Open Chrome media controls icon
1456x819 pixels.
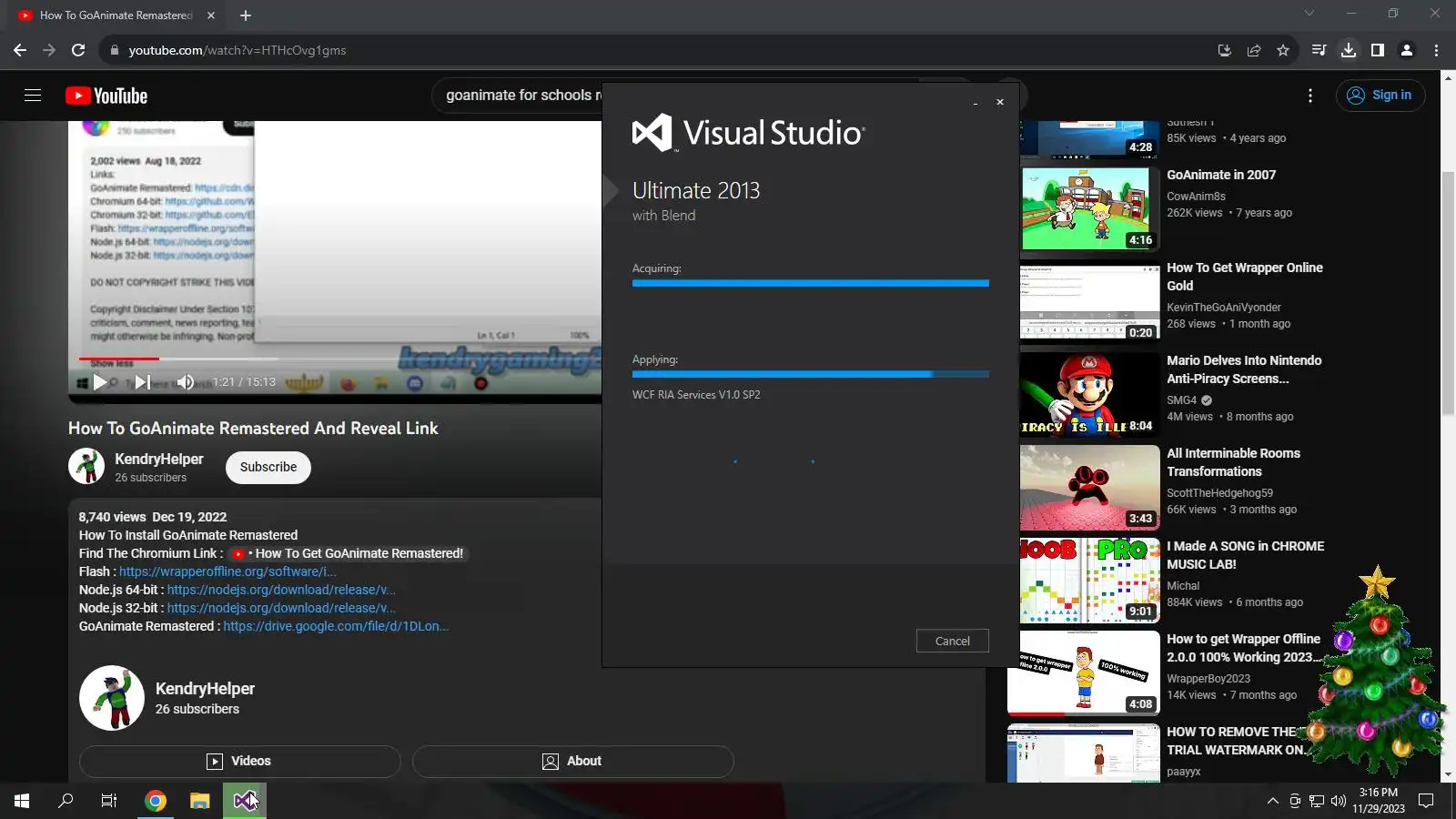(x=1319, y=50)
